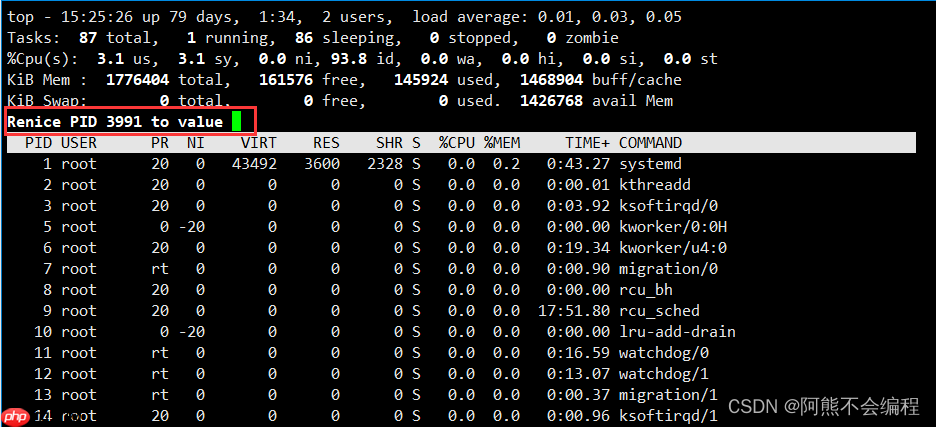This screenshot has height=427, width=936.
Task: Select the 'Renice PID 3991 to value' prompt text
Action: pos(115,122)
